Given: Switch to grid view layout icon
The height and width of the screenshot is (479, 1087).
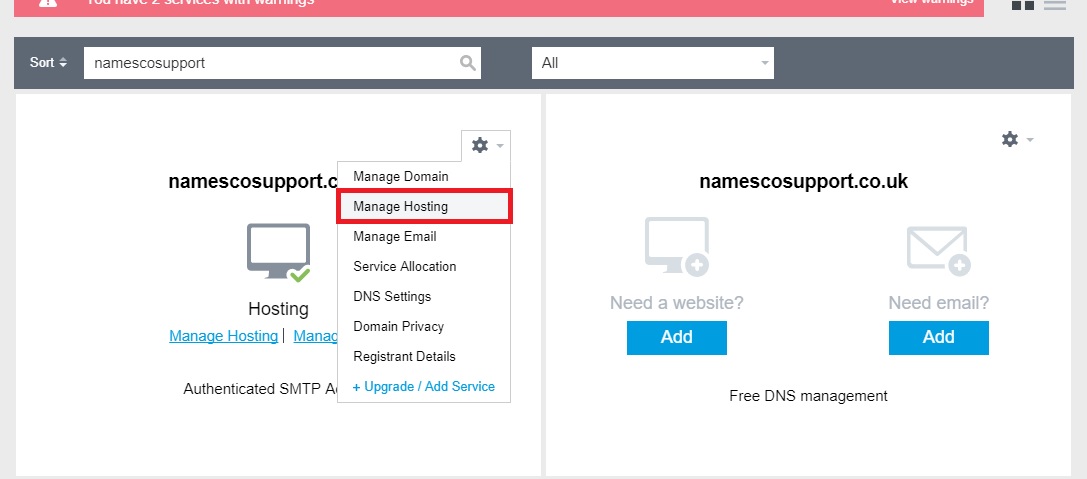Looking at the screenshot, I should 1023,5.
